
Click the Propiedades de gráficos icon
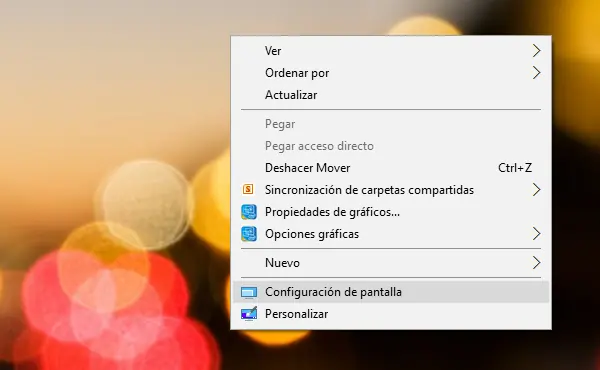click(x=249, y=212)
